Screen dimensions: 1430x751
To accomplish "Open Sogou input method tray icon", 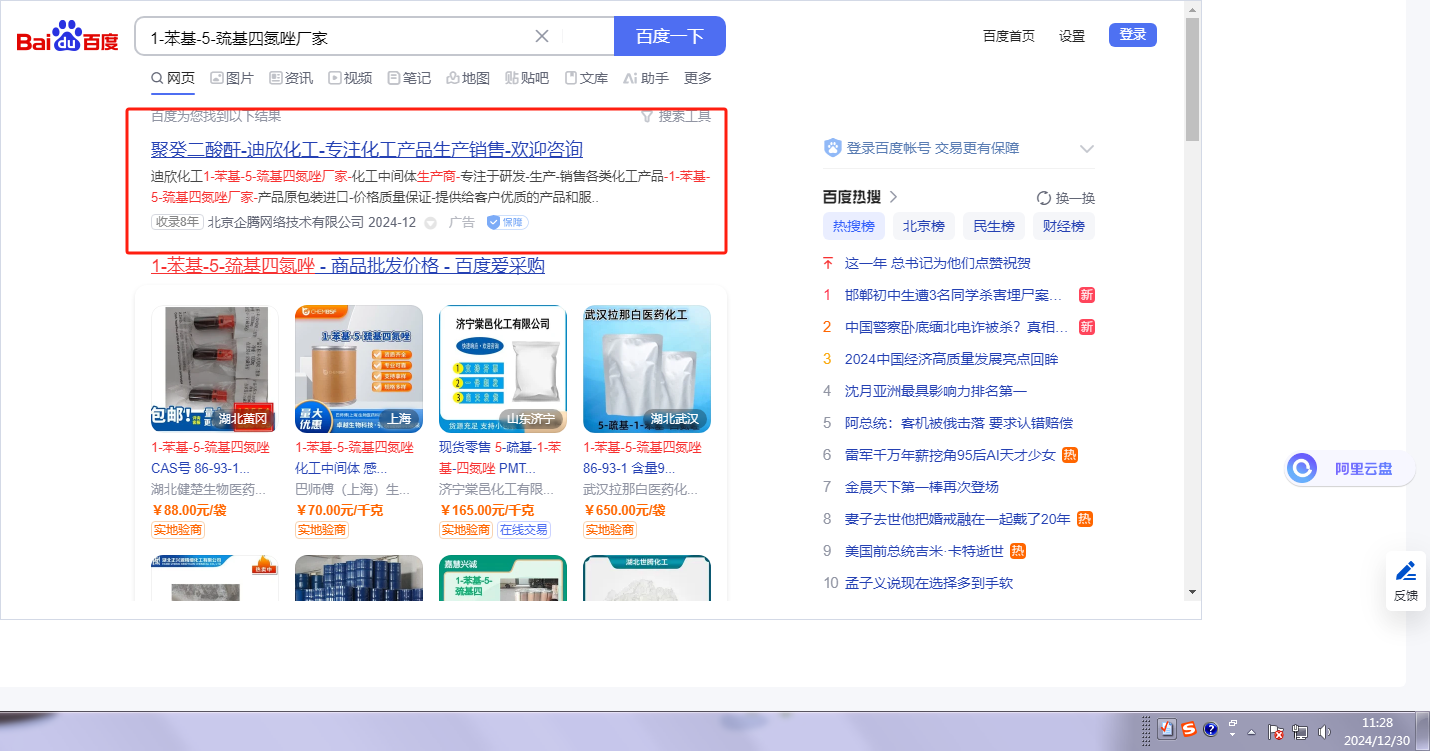I will tap(1188, 730).
